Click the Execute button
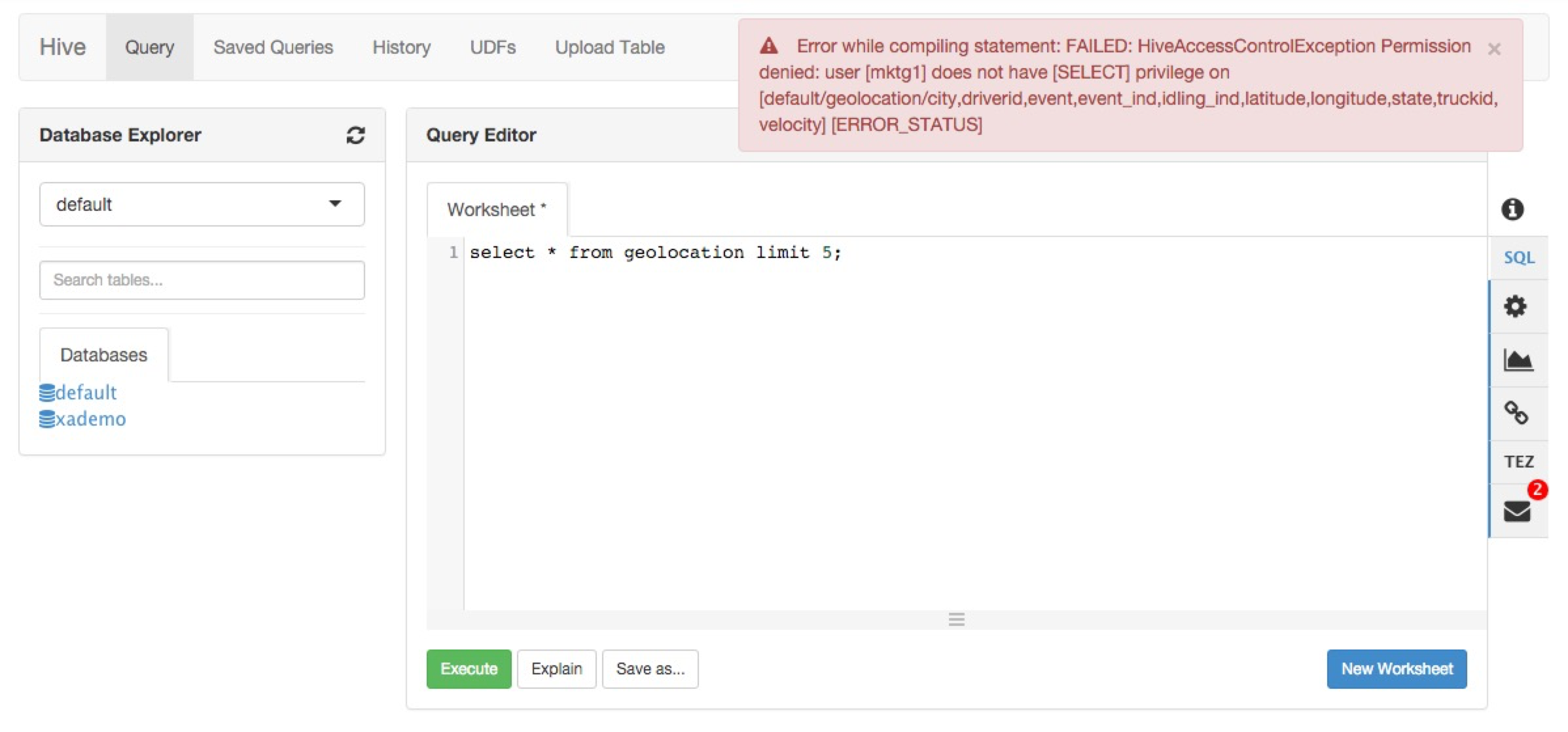Image resolution: width=1568 pixels, height=732 pixels. click(x=469, y=669)
